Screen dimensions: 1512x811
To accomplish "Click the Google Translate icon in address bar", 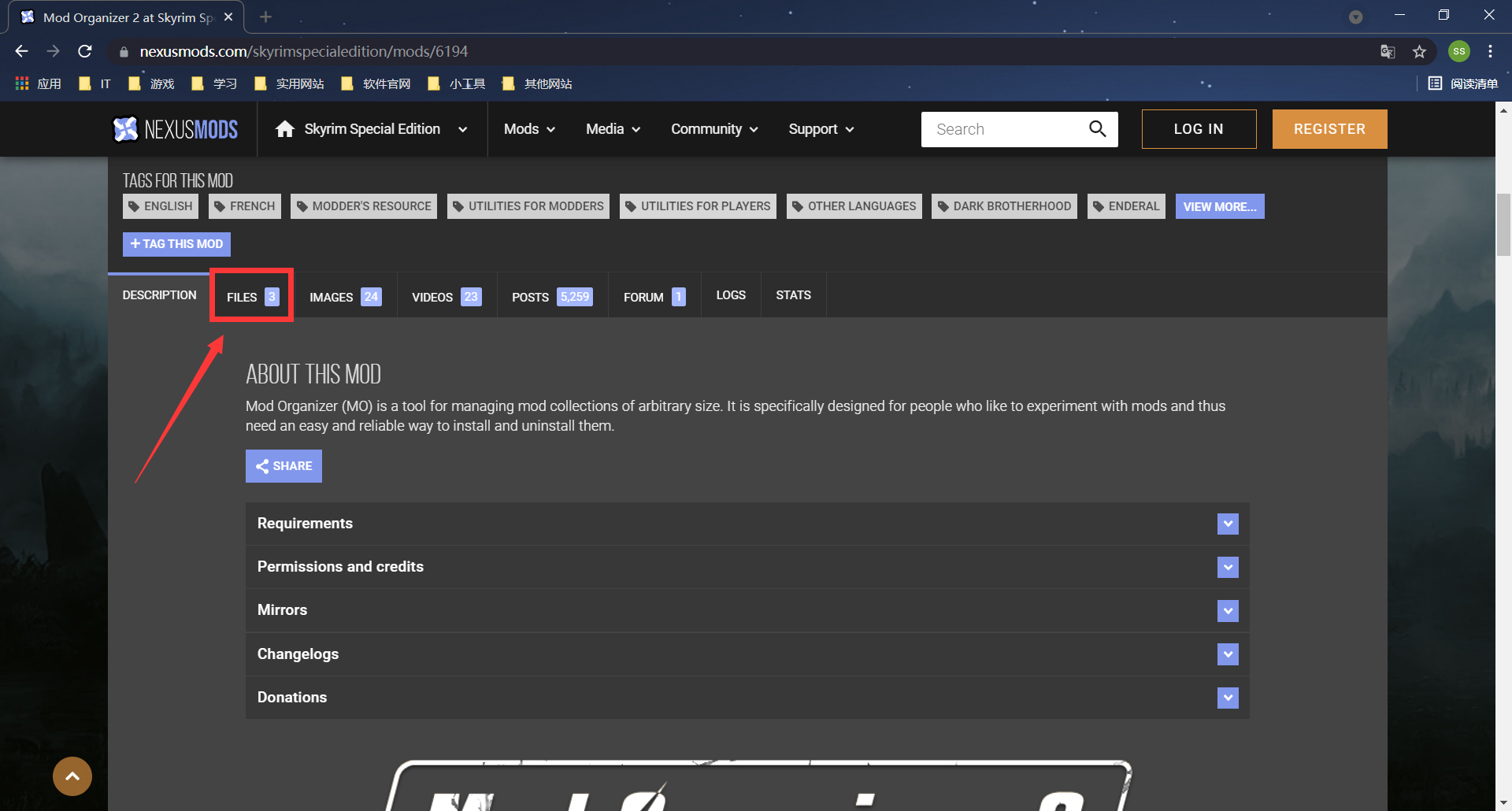I will (1387, 50).
